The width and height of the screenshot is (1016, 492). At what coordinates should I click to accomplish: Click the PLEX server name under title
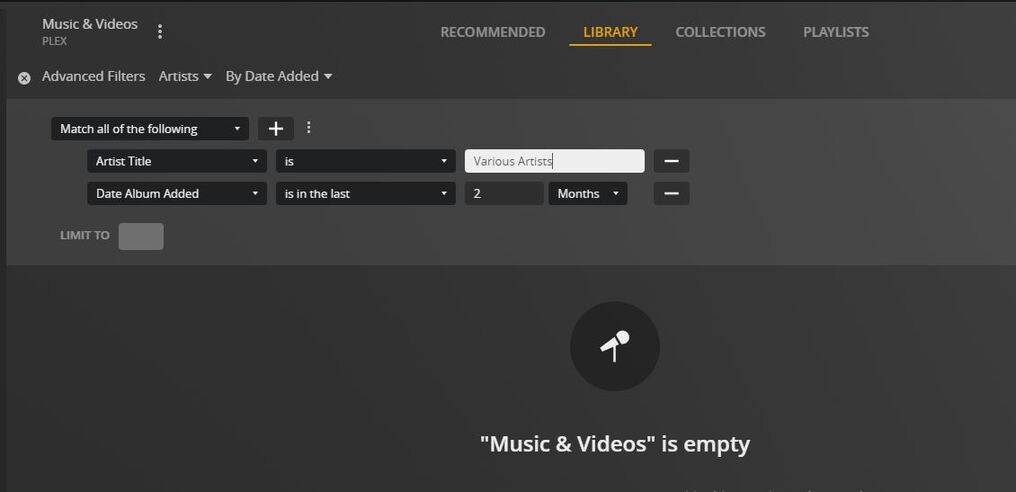pos(54,41)
